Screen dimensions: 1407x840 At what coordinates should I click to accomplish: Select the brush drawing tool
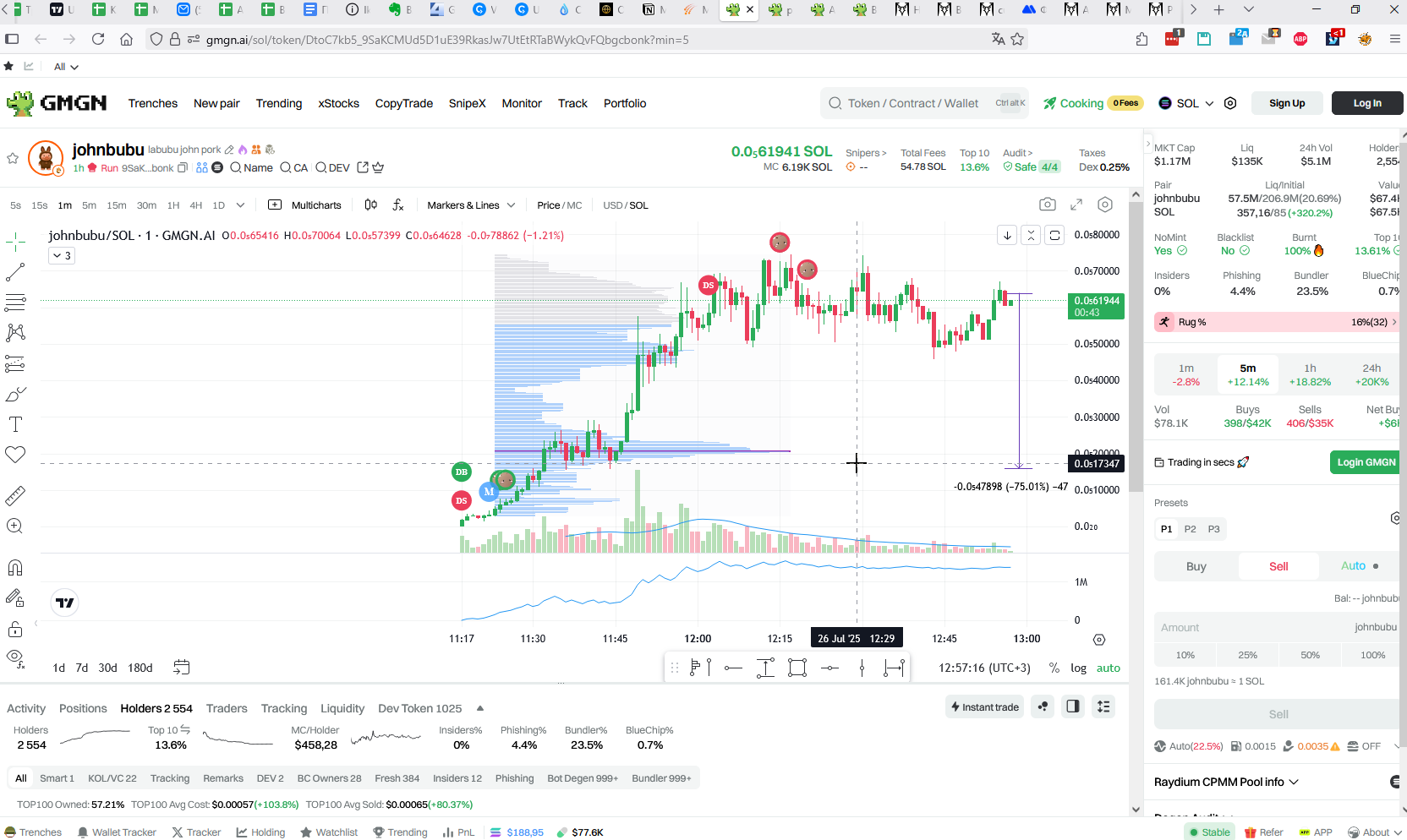(15, 394)
